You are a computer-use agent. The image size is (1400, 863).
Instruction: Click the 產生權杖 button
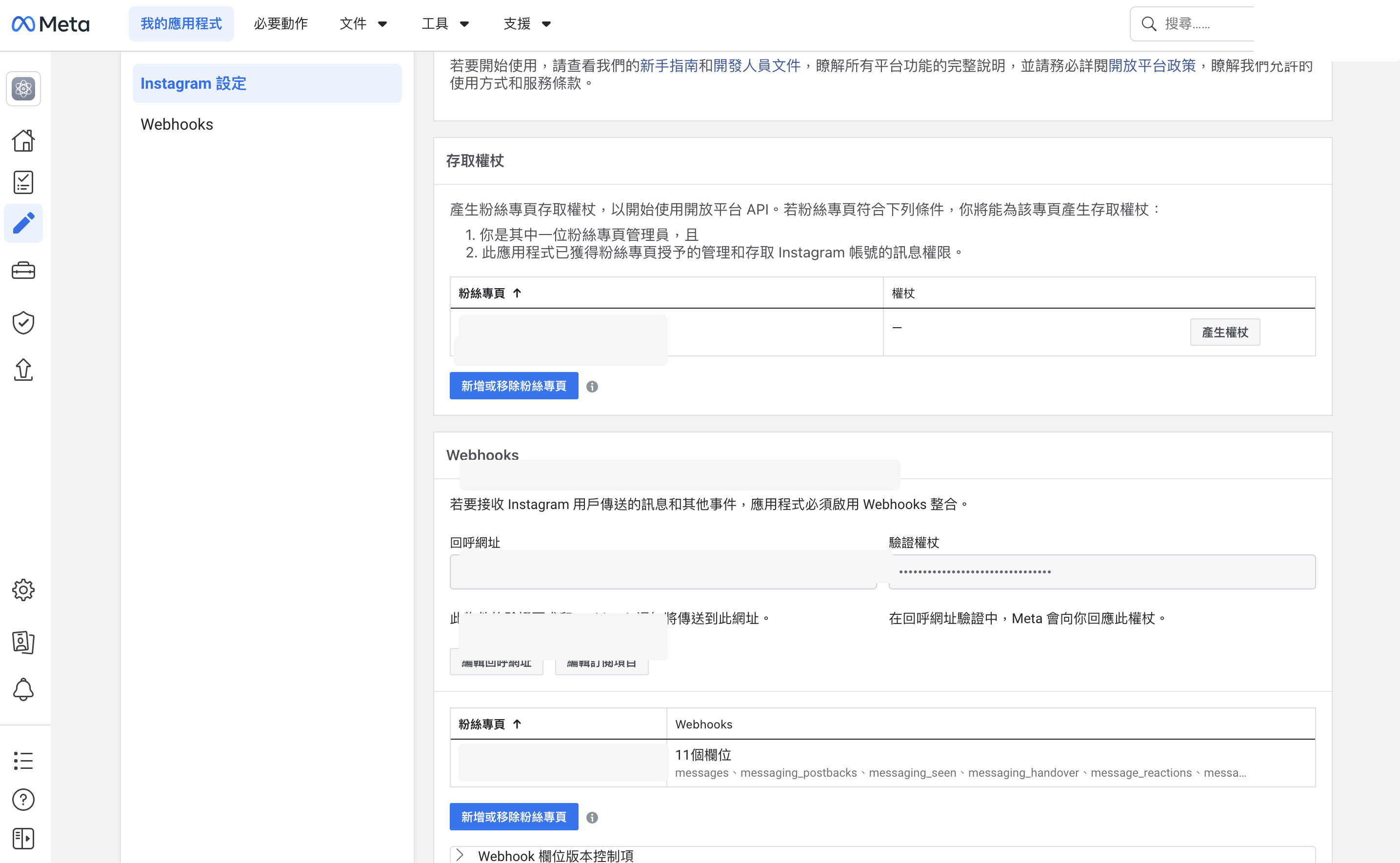coord(1225,332)
